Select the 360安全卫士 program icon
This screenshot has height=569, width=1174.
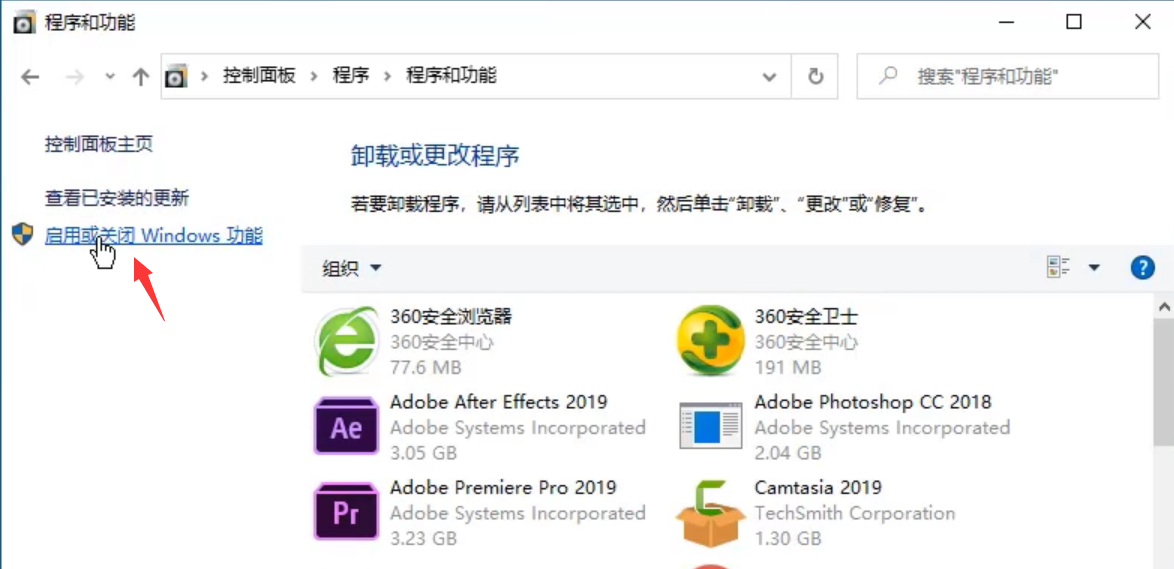coord(709,341)
